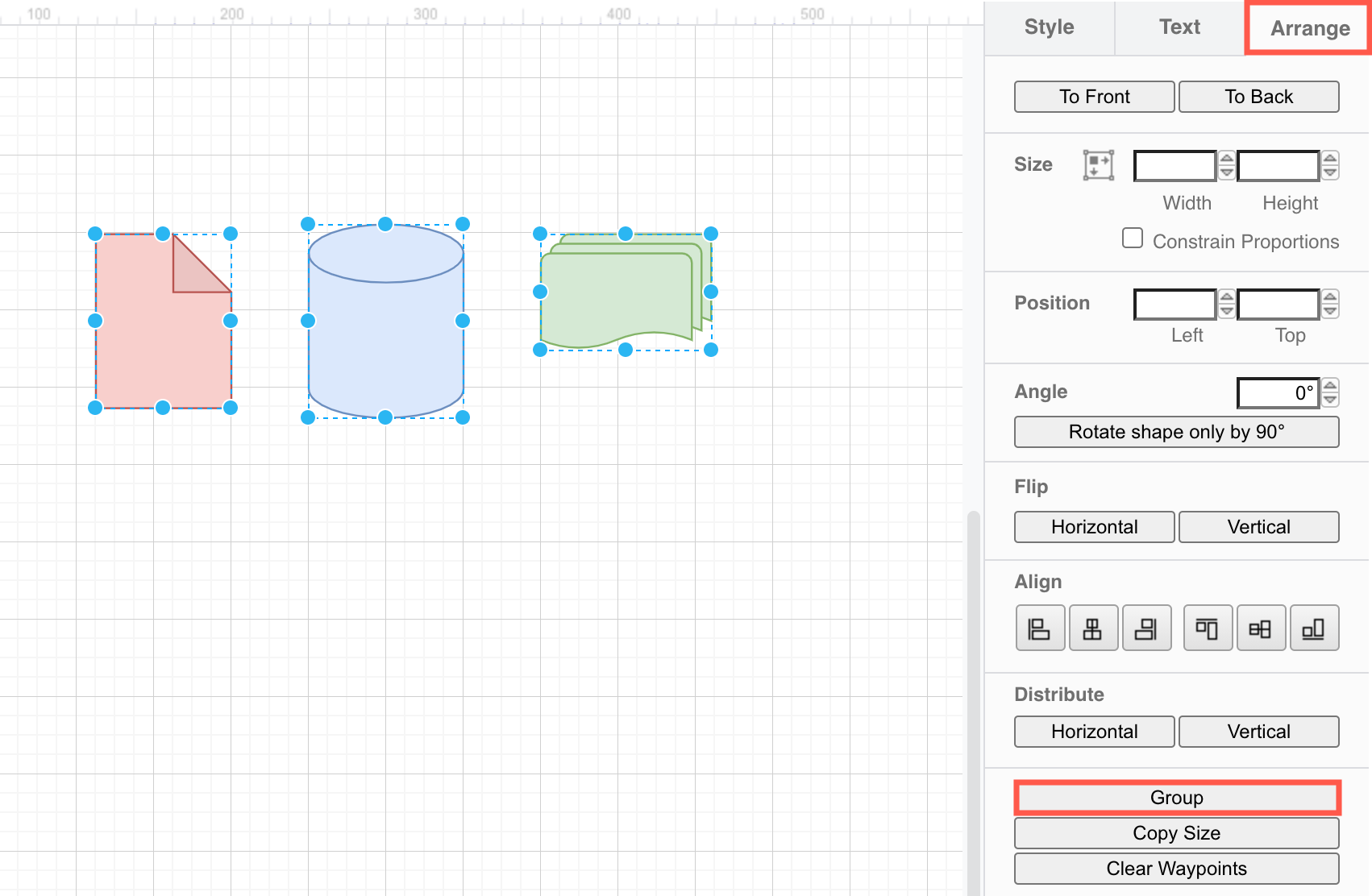
Task: Click Rotate shape only by 90°
Action: tap(1175, 432)
